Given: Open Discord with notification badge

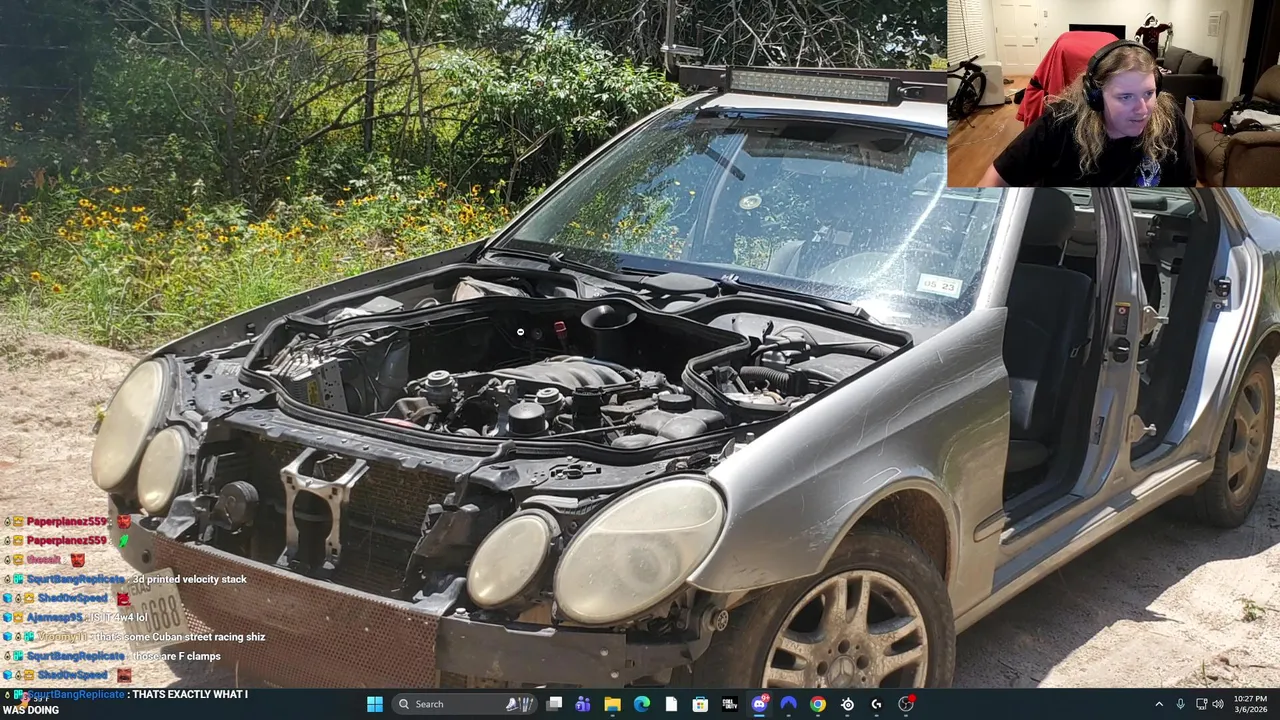Looking at the screenshot, I should pyautogui.click(x=759, y=704).
